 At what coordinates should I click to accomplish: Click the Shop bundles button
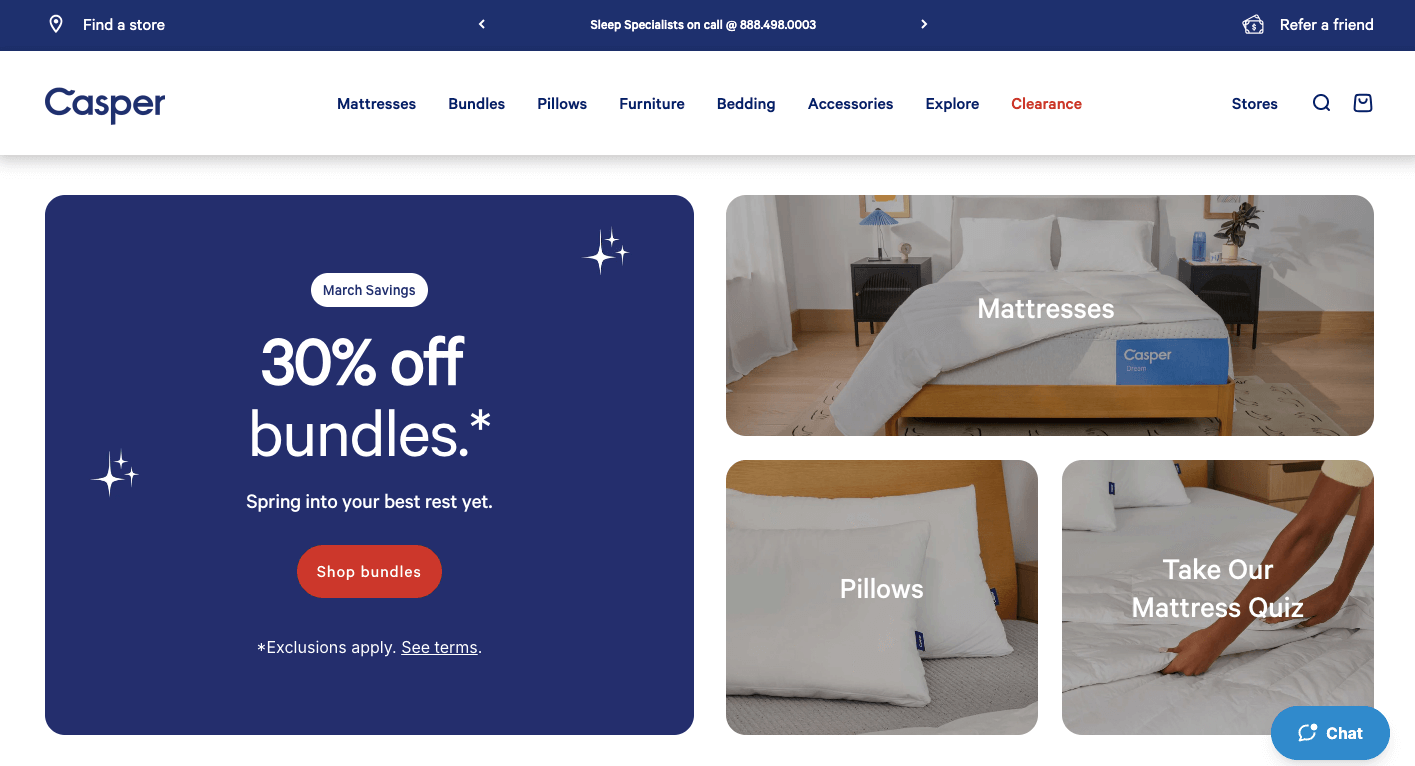369,571
